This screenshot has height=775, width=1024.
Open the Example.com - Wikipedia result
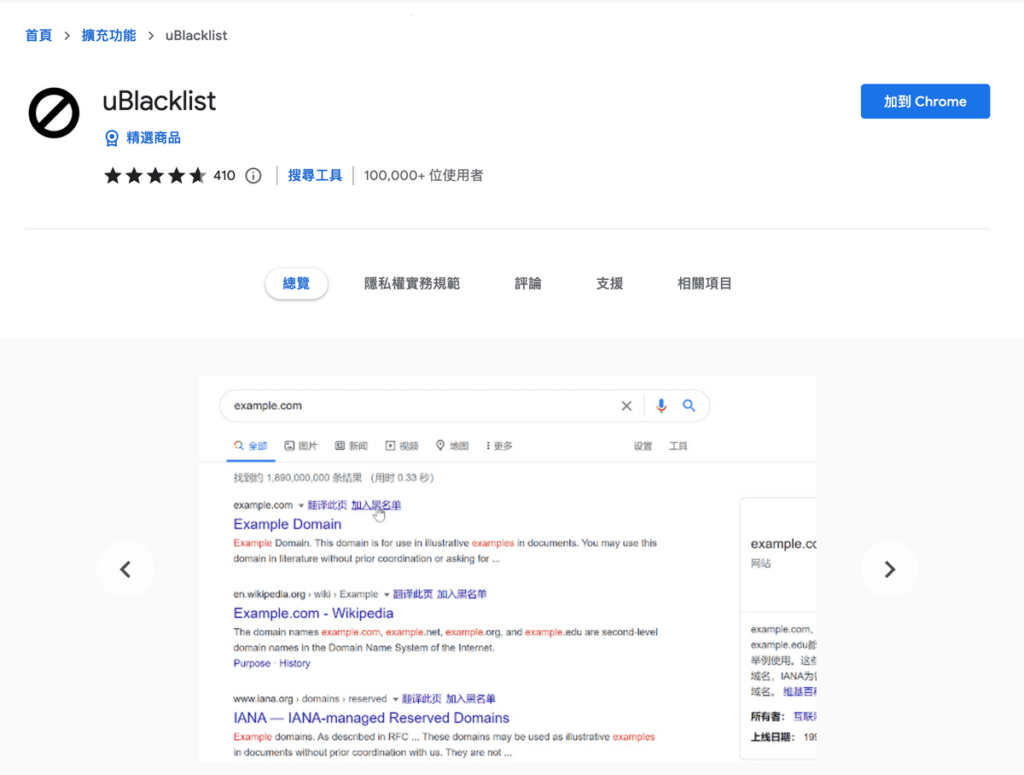pos(313,613)
